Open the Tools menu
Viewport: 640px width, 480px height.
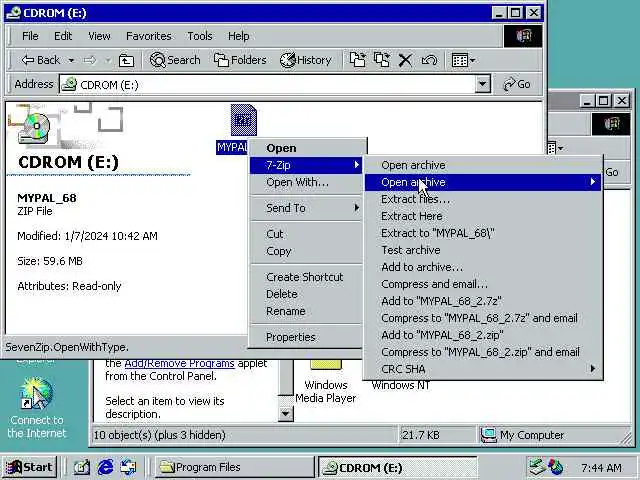200,36
